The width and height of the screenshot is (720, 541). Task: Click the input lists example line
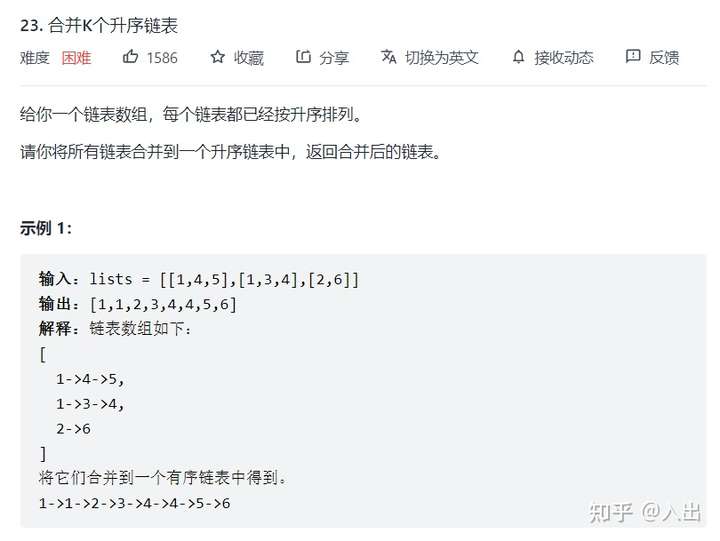[199, 279]
